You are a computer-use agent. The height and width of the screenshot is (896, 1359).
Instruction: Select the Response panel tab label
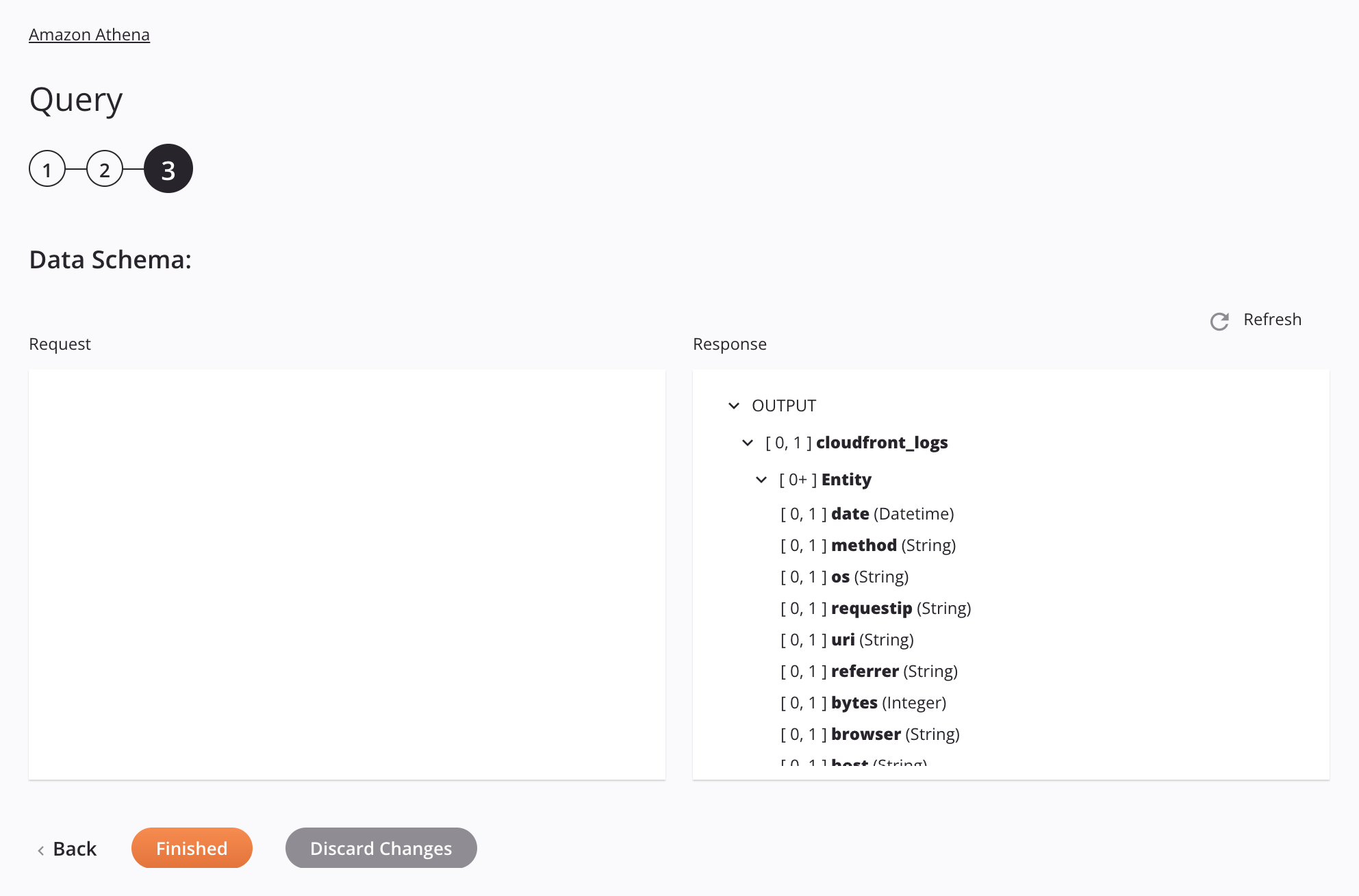729,344
